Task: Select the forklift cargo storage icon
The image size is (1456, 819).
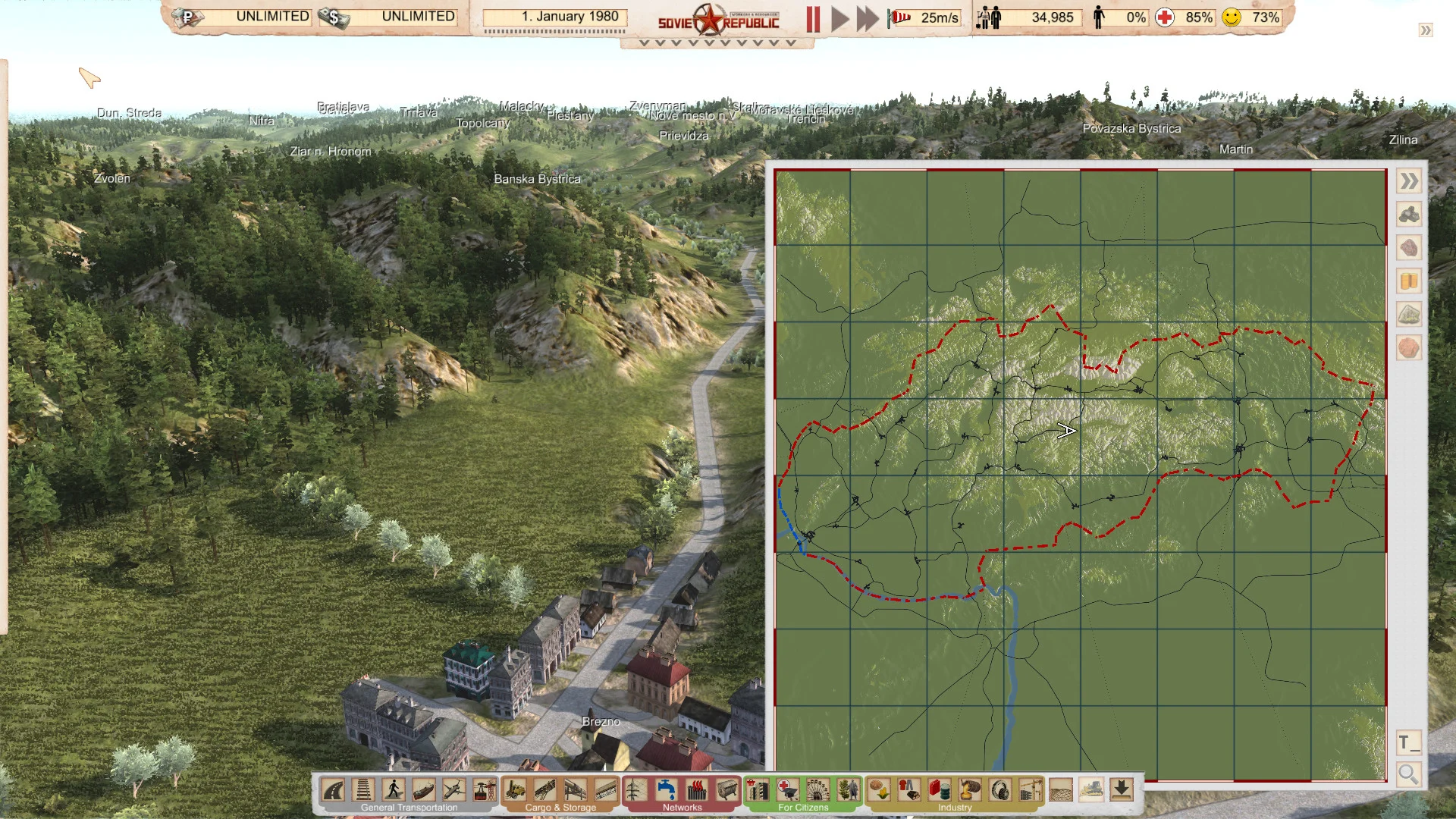Action: (515, 790)
